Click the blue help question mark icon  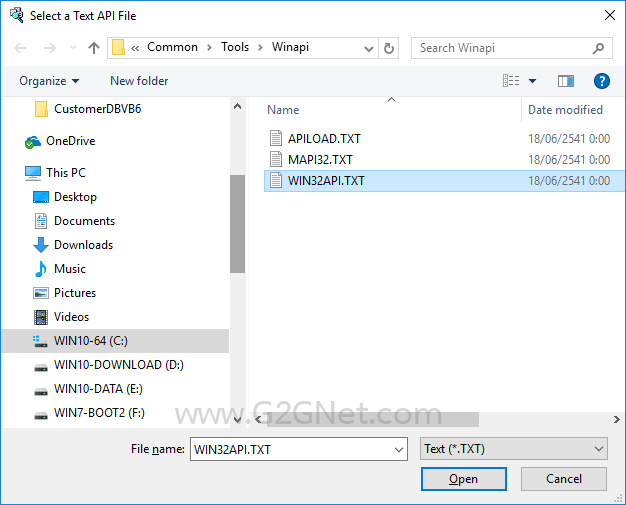pyautogui.click(x=601, y=81)
